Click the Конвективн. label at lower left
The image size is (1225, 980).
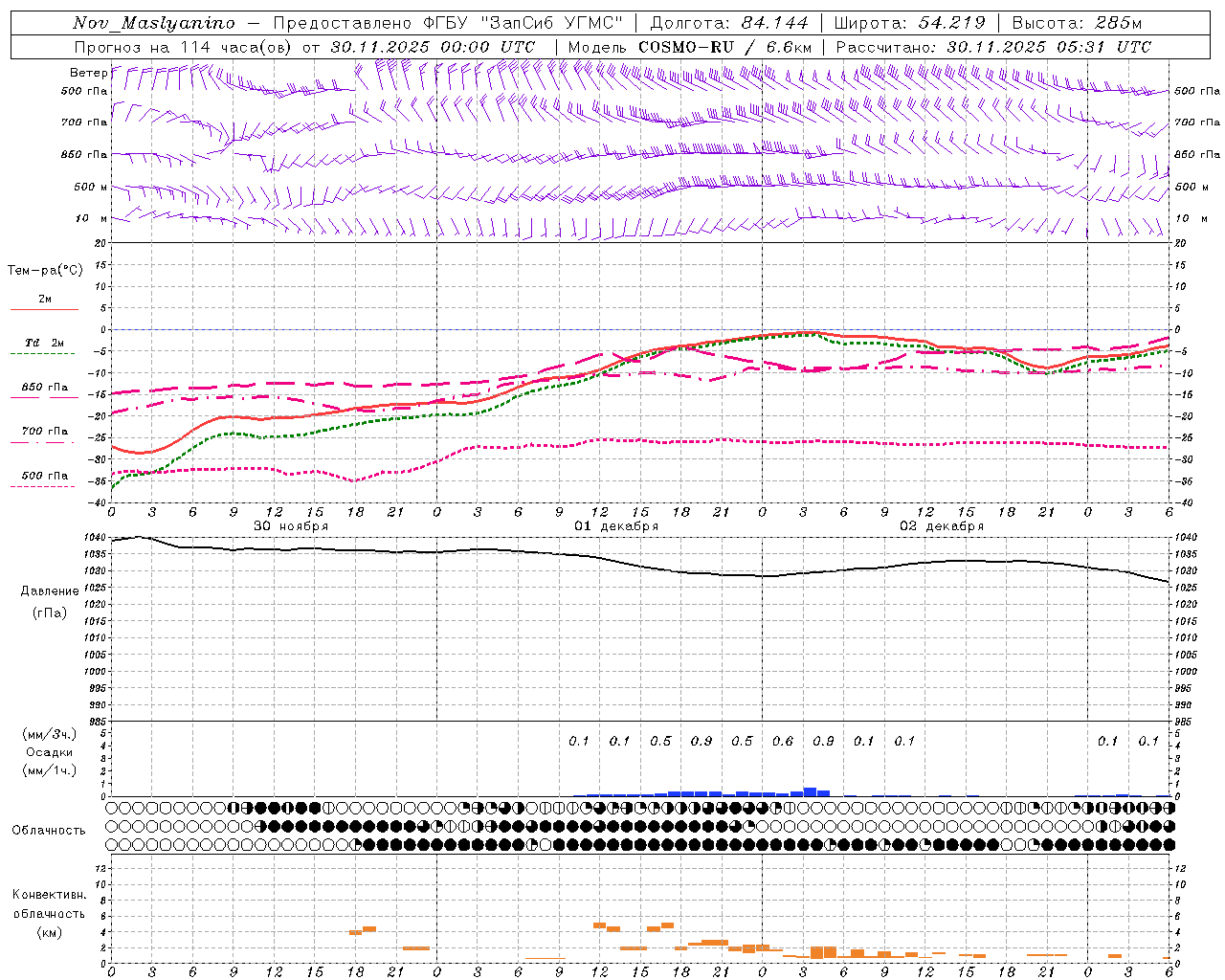pyautogui.click(x=49, y=895)
